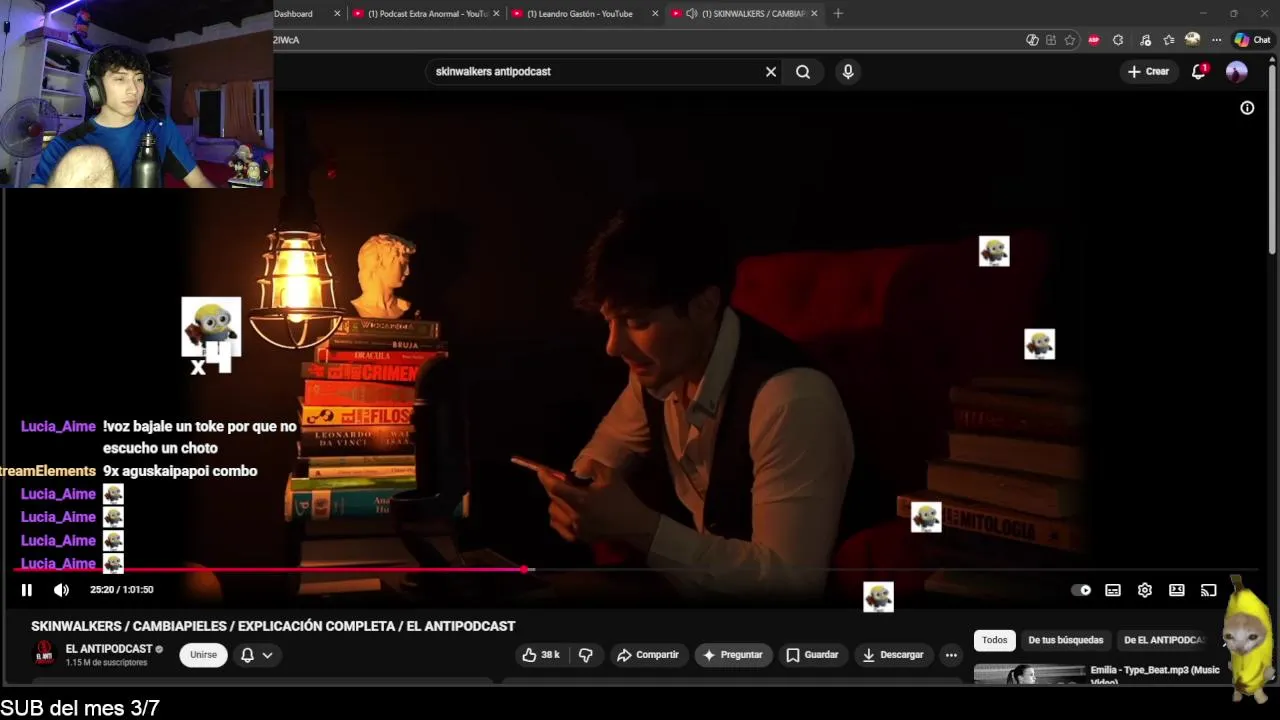The image size is (1280, 720).
Task: Select the 'De EL ANTIPODCAST' chip
Action: (x=1164, y=640)
